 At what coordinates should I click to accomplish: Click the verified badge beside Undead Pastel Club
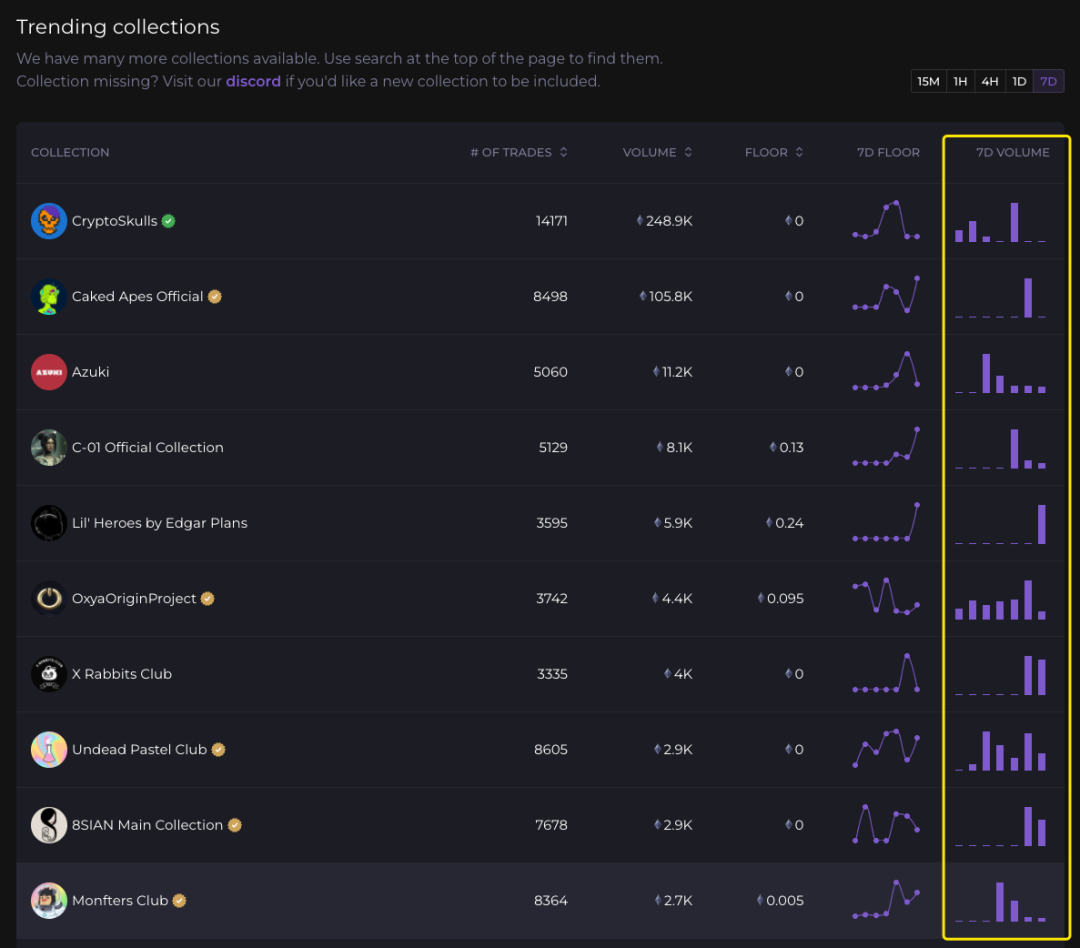pyautogui.click(x=218, y=750)
